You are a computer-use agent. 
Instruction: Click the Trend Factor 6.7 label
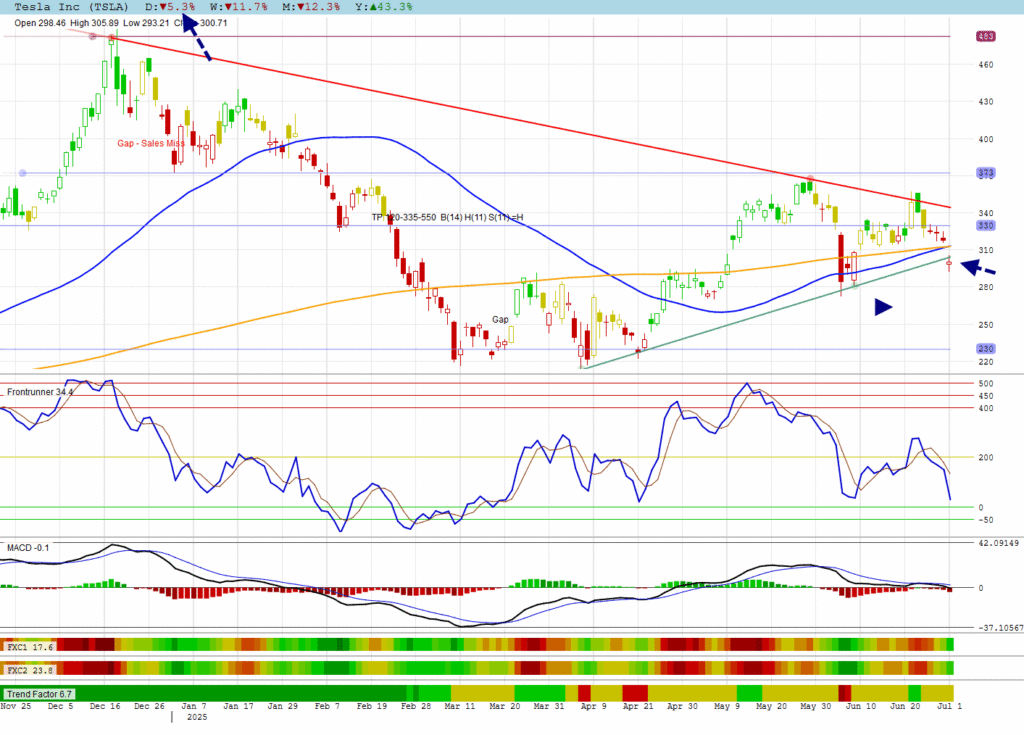point(39,694)
